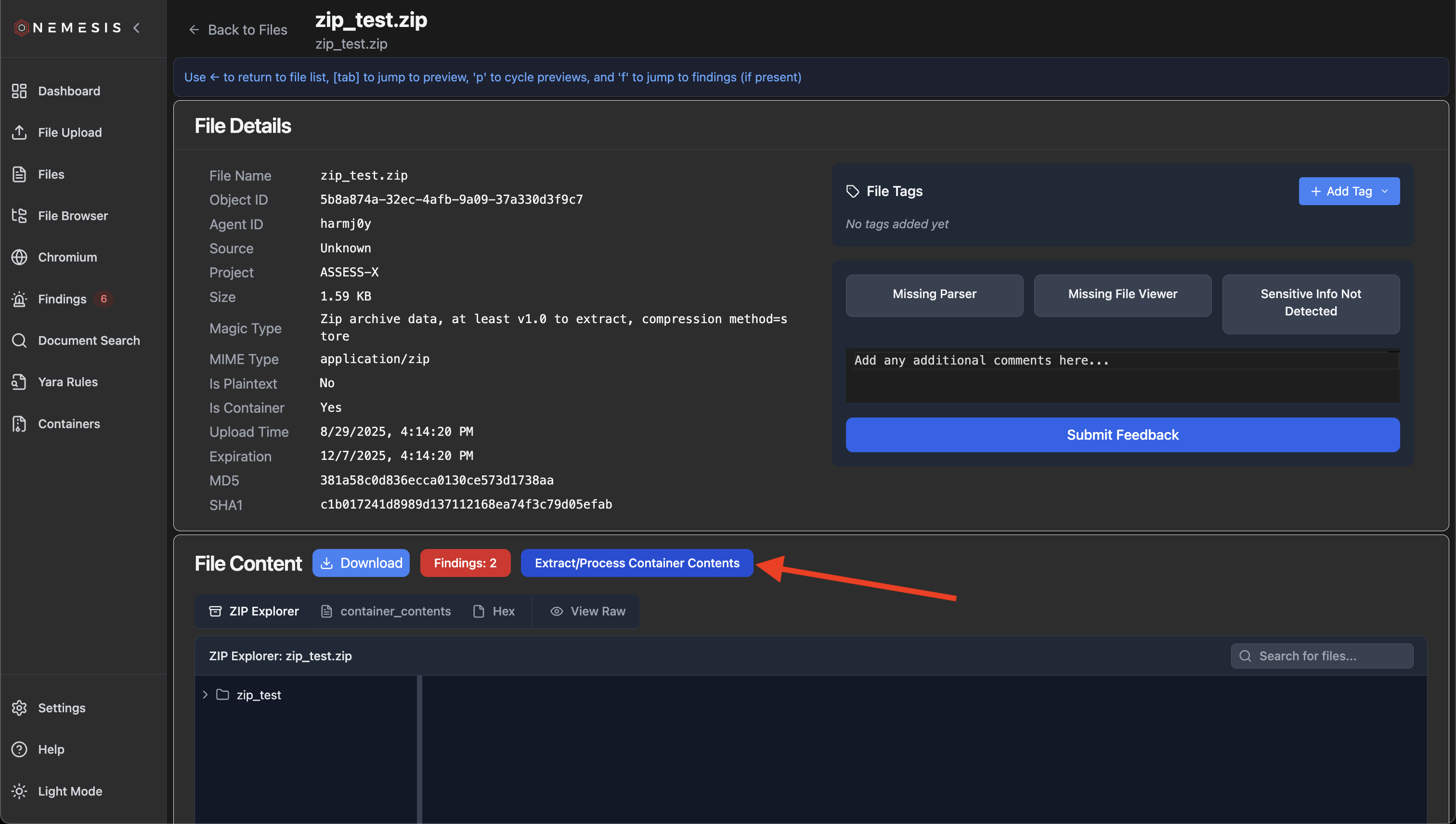Viewport: 1456px width, 824px height.
Task: Click the Yara Rules icon
Action: click(x=19, y=382)
